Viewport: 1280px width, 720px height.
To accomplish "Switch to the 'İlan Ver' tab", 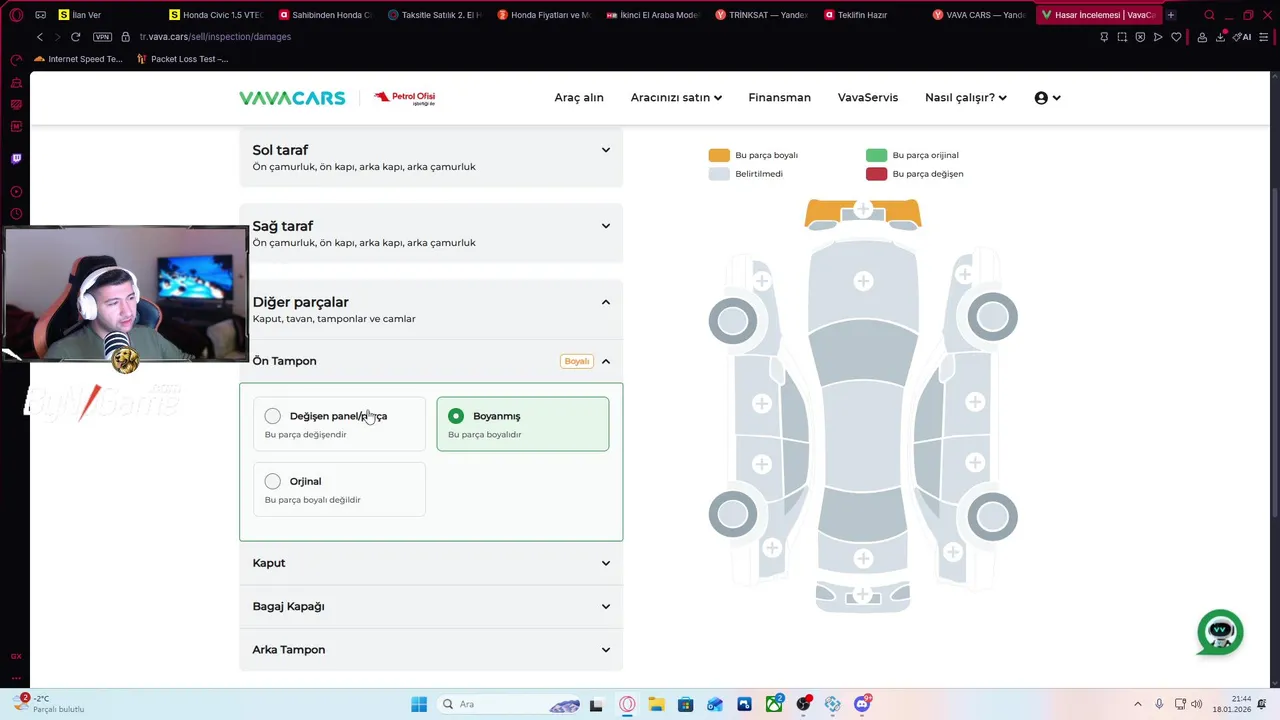I will click(x=105, y=15).
